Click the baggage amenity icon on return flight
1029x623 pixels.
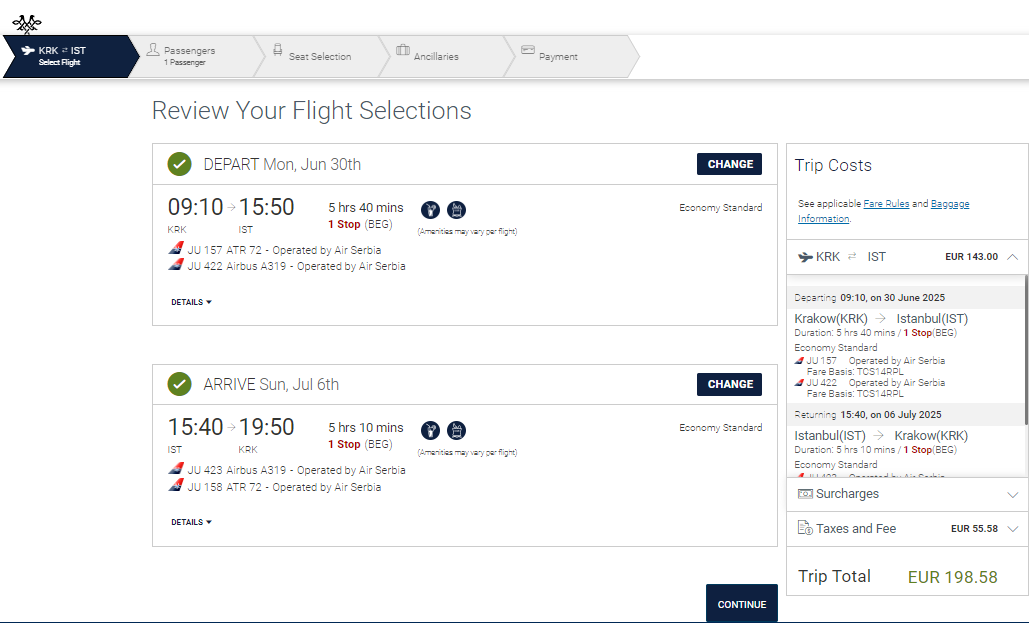[x=457, y=431]
